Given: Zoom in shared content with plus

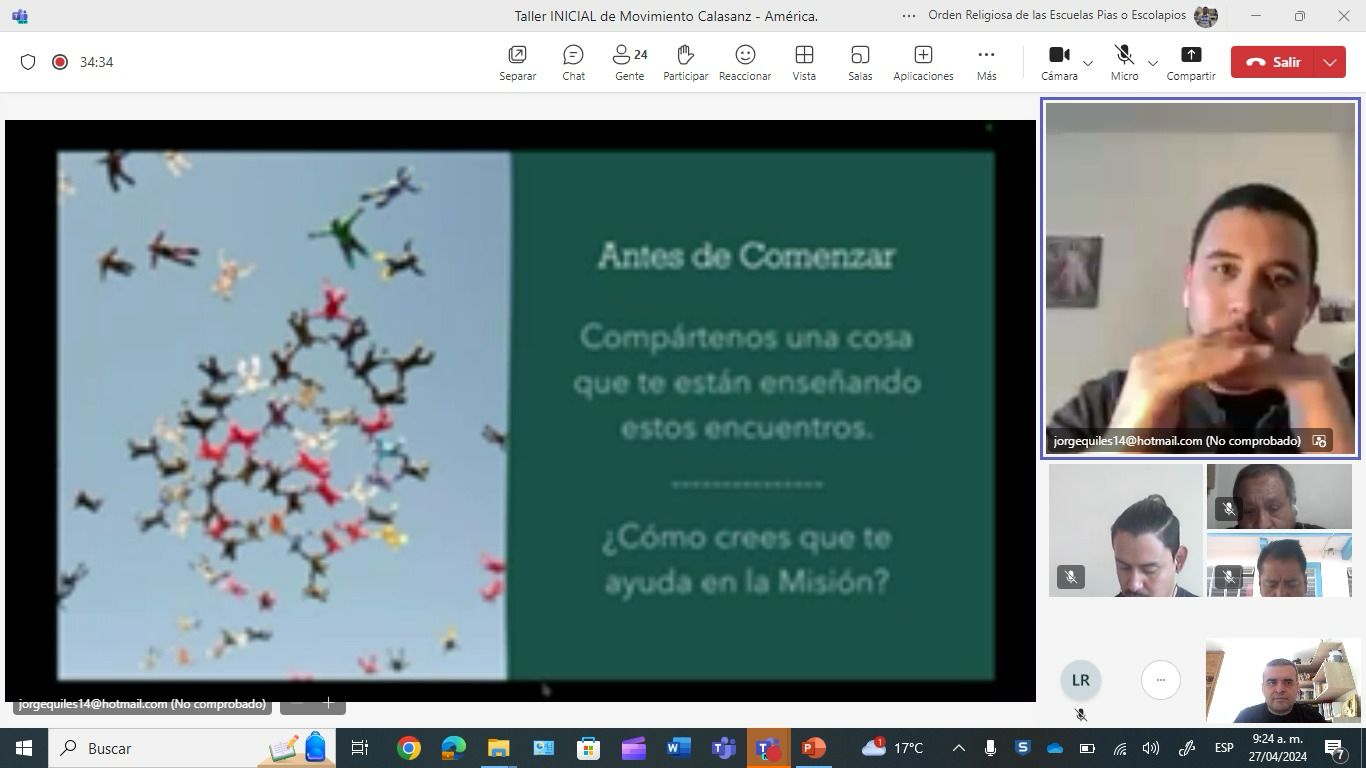Looking at the screenshot, I should (x=328, y=703).
